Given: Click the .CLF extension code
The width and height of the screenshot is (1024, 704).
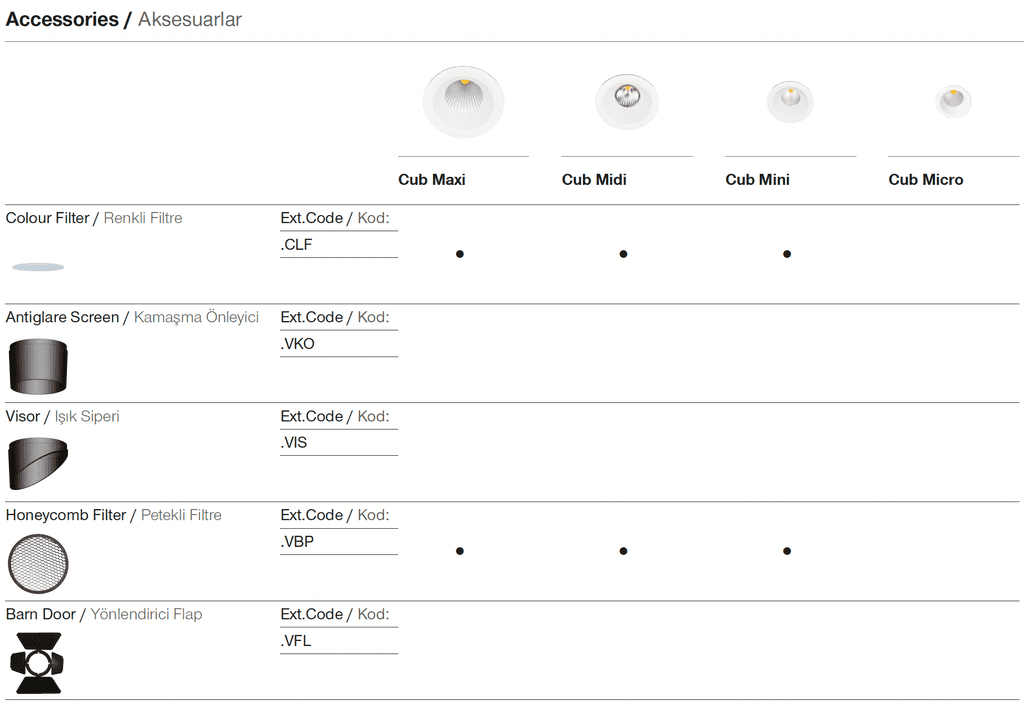Looking at the screenshot, I should 296,245.
